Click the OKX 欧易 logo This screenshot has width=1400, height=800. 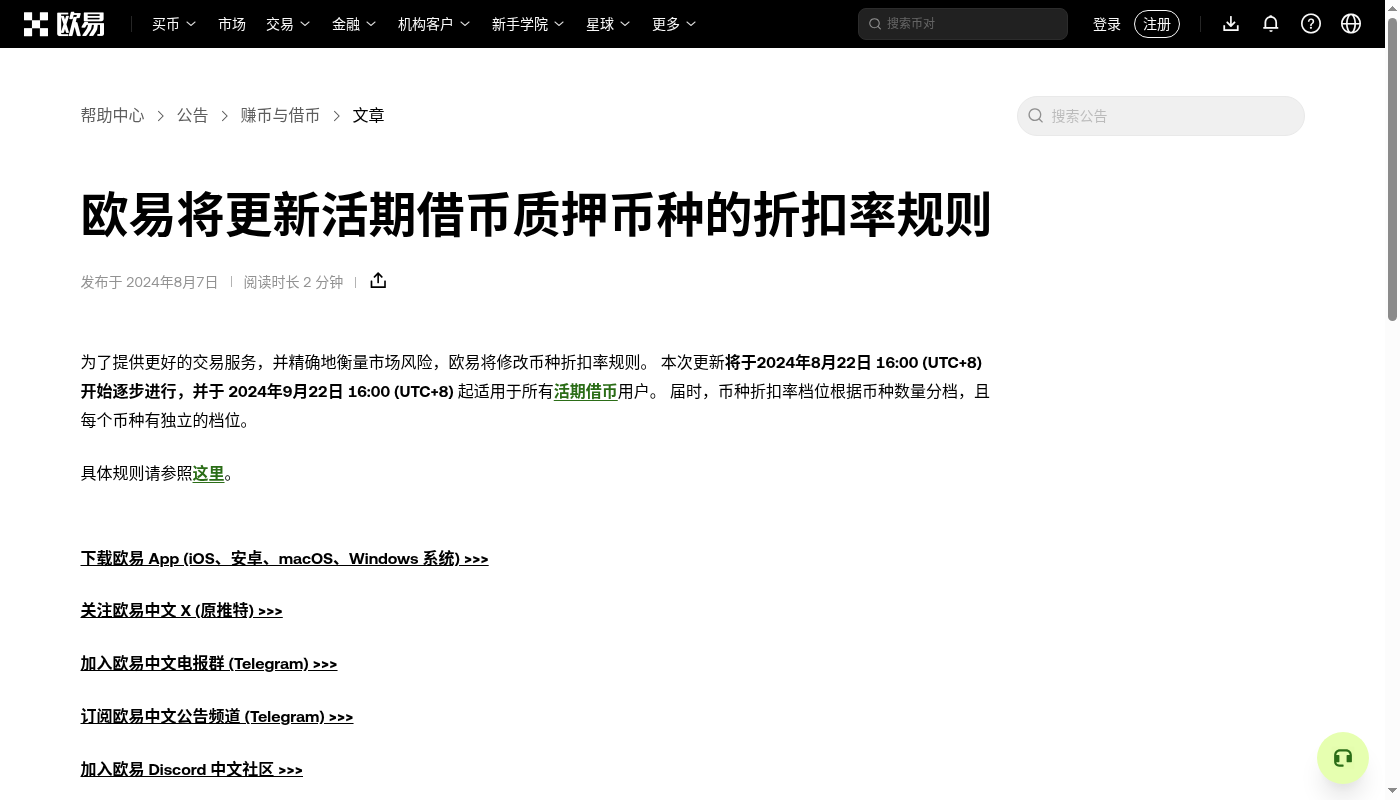(x=64, y=24)
